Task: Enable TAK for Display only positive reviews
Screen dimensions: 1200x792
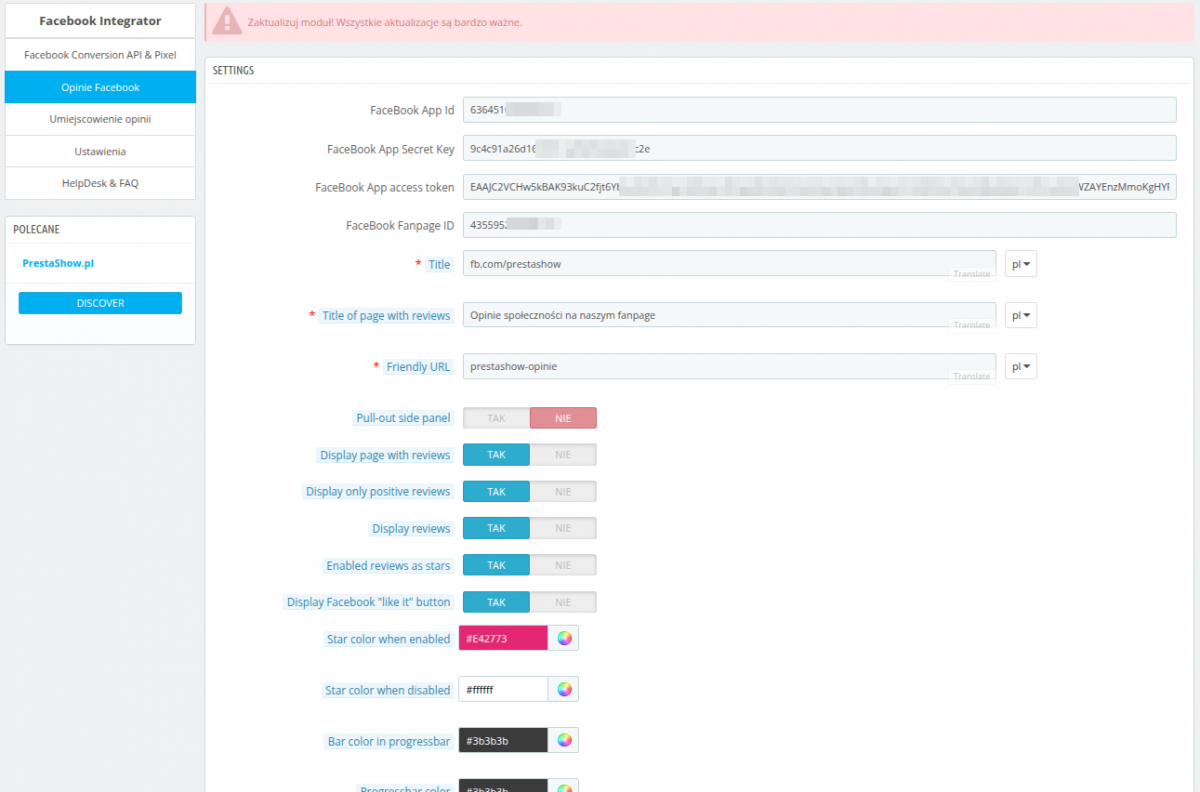Action: point(496,492)
